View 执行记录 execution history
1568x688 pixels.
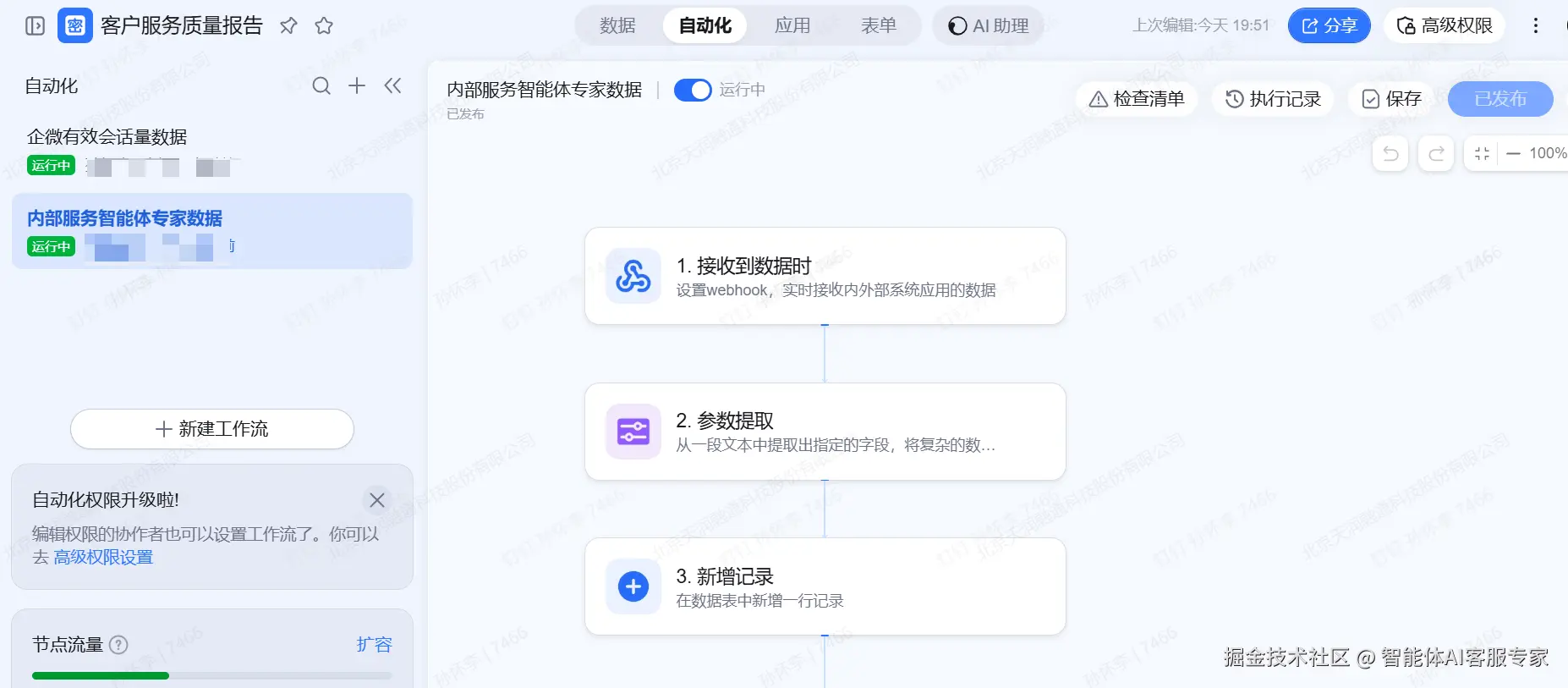(1273, 99)
